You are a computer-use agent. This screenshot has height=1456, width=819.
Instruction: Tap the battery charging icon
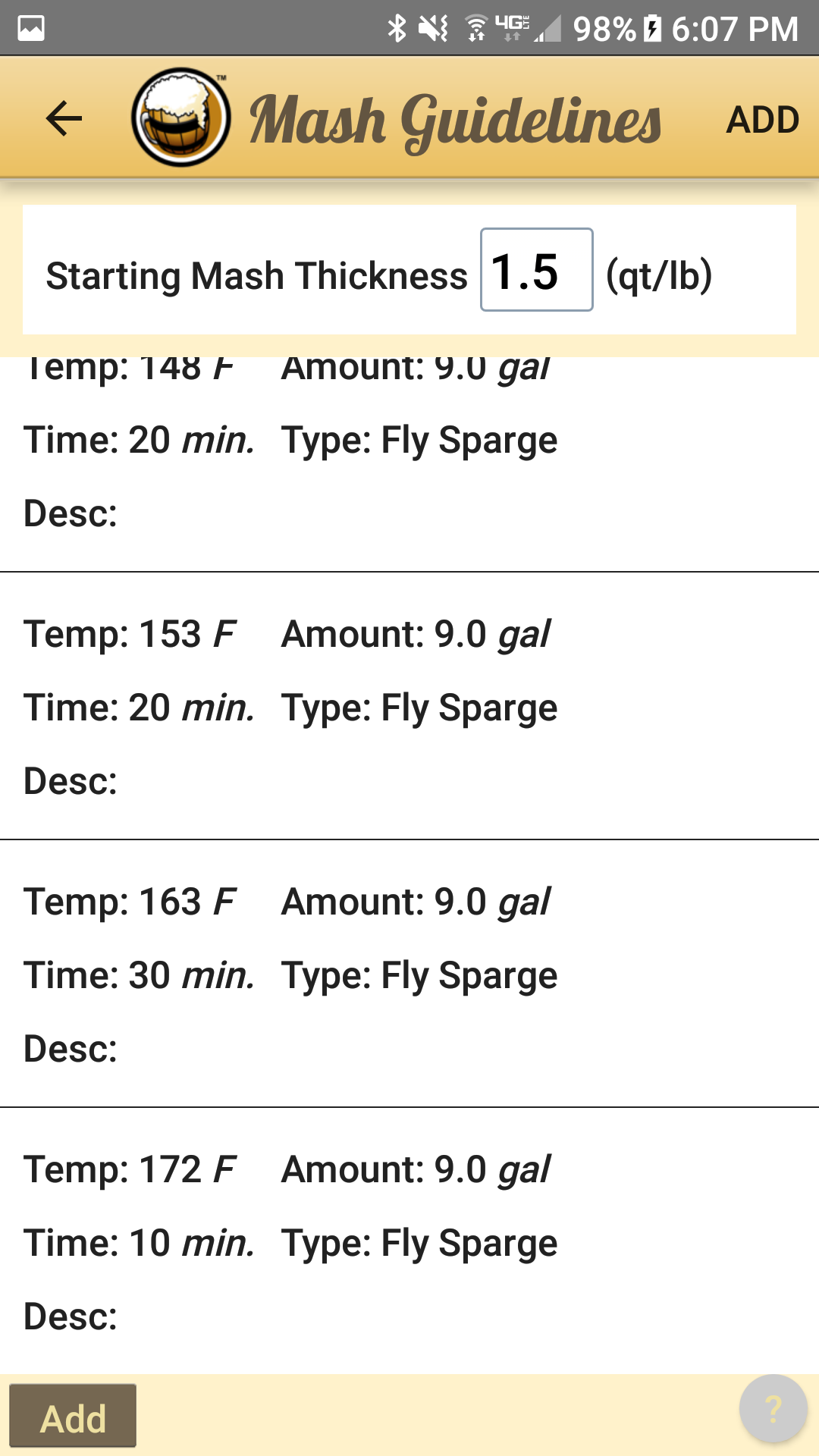(x=652, y=29)
